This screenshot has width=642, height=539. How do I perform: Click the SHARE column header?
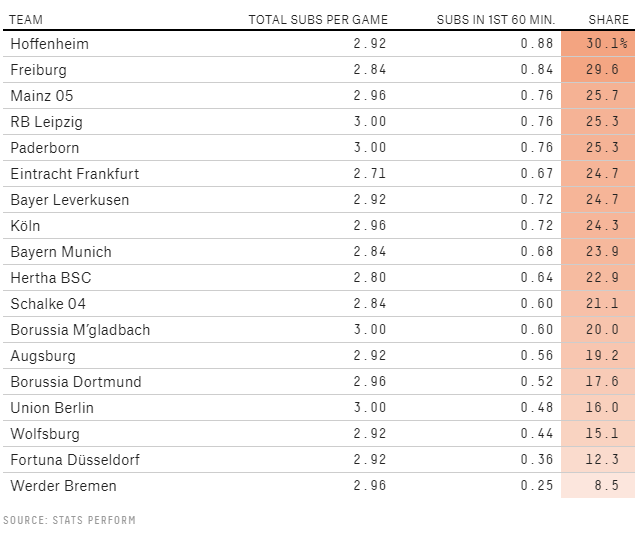(608, 20)
